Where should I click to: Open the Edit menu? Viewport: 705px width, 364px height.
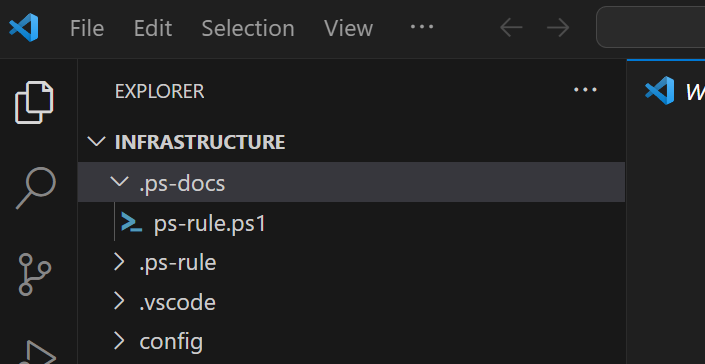click(x=153, y=29)
